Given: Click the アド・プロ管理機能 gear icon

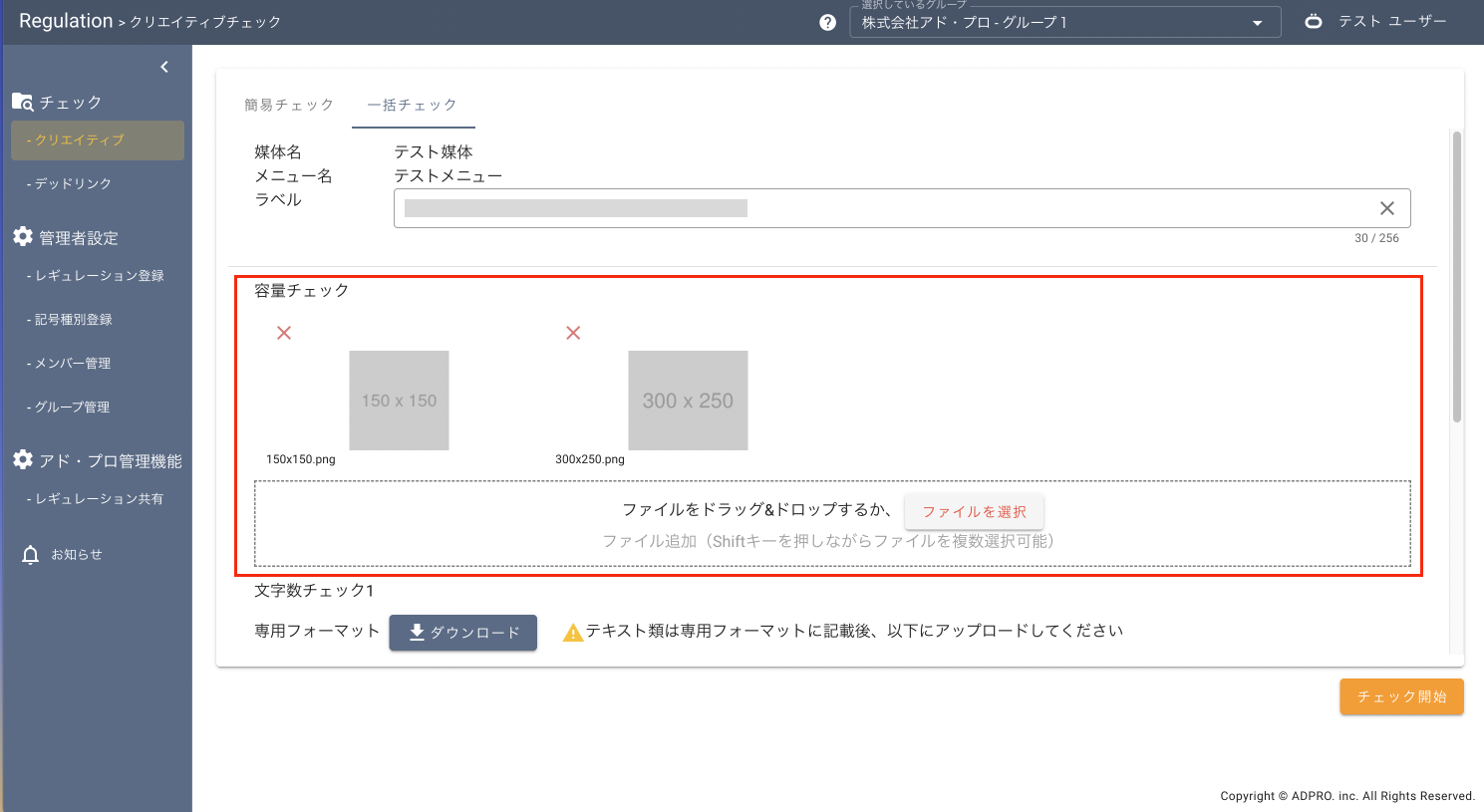Looking at the screenshot, I should point(23,460).
